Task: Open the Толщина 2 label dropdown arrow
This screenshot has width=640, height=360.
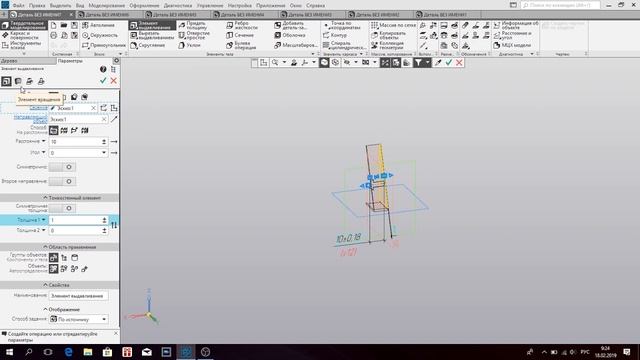Action: point(44,230)
